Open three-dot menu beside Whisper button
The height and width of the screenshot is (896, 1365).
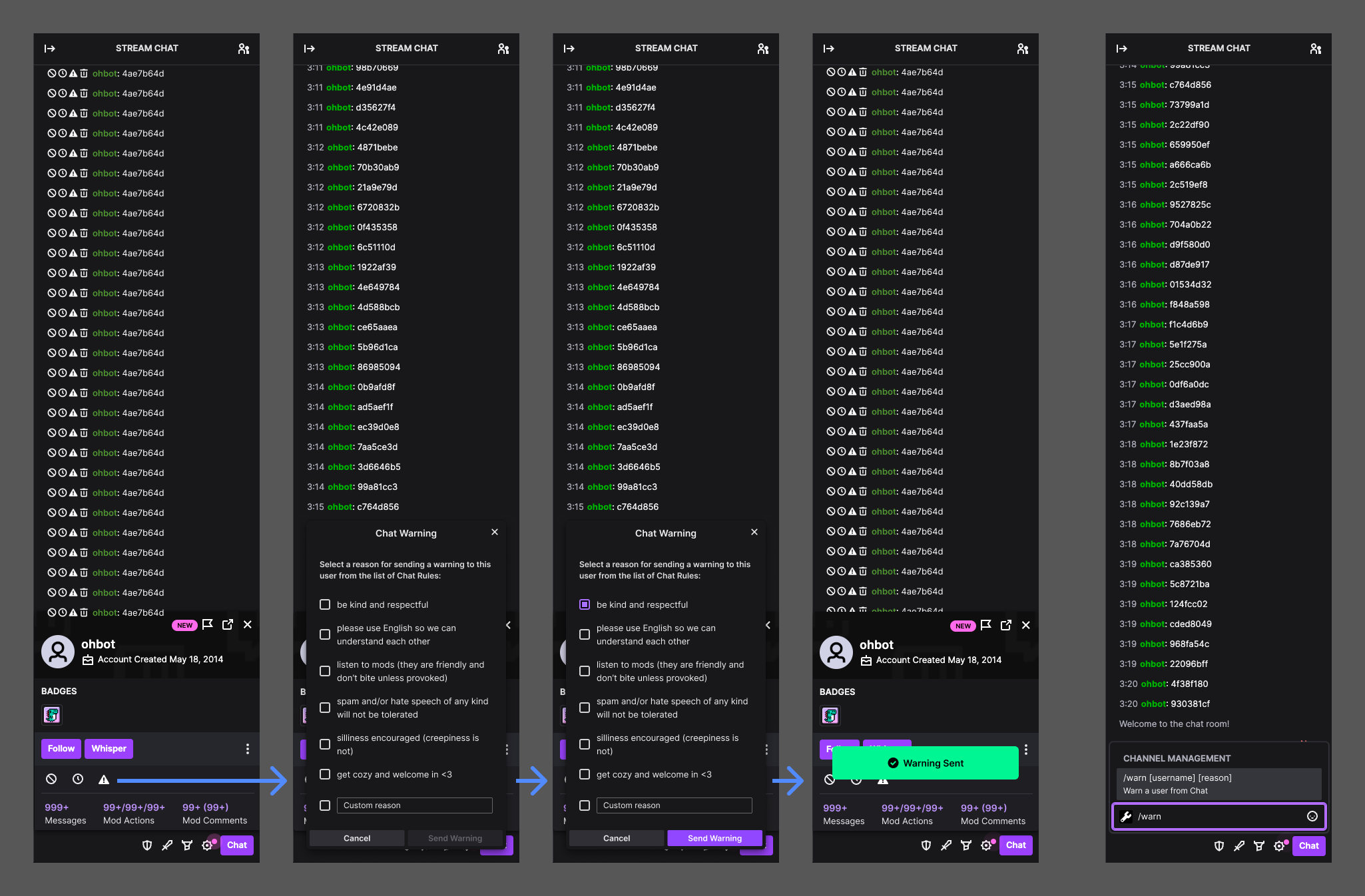[248, 749]
